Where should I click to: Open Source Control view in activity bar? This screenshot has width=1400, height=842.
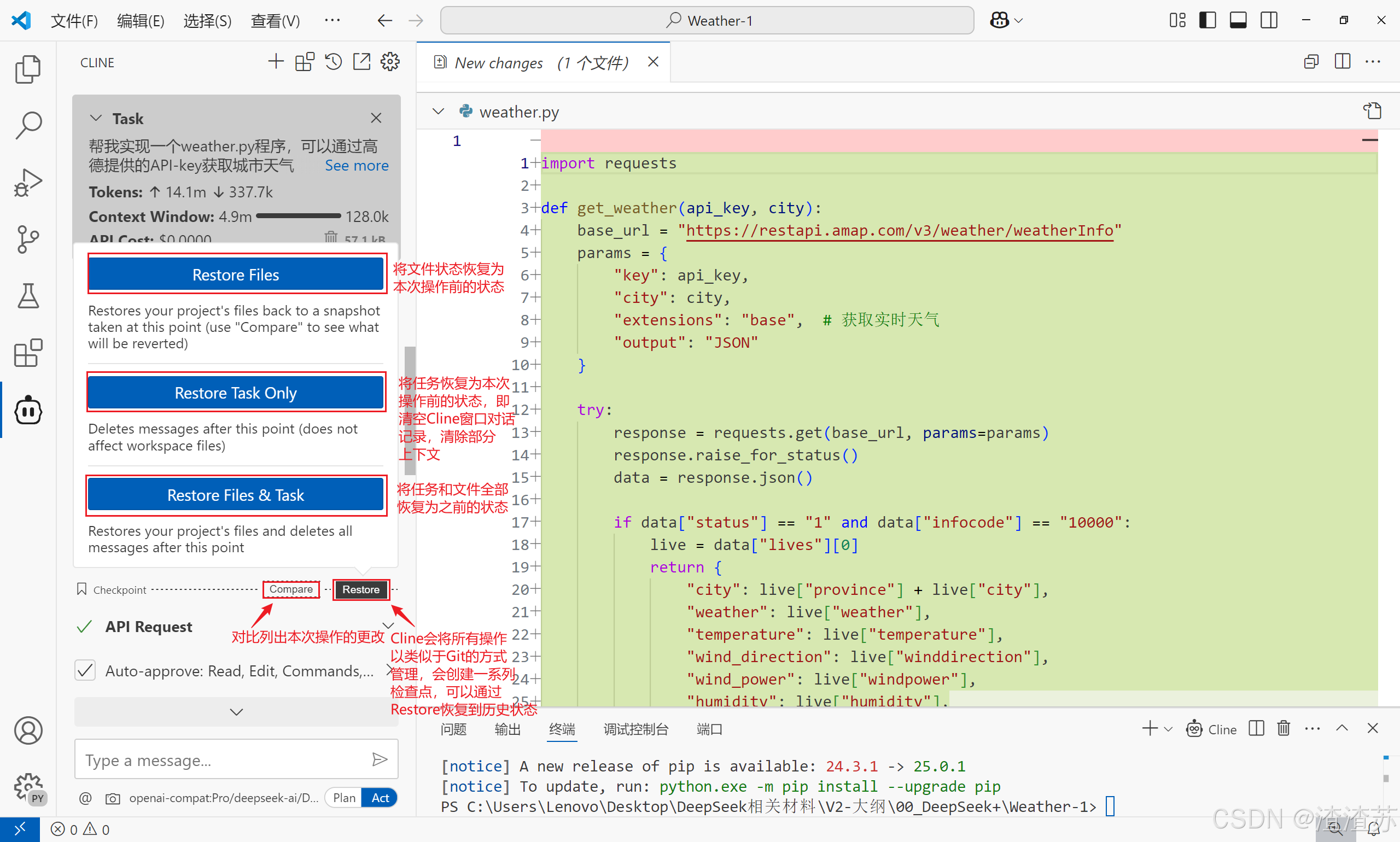(28, 239)
